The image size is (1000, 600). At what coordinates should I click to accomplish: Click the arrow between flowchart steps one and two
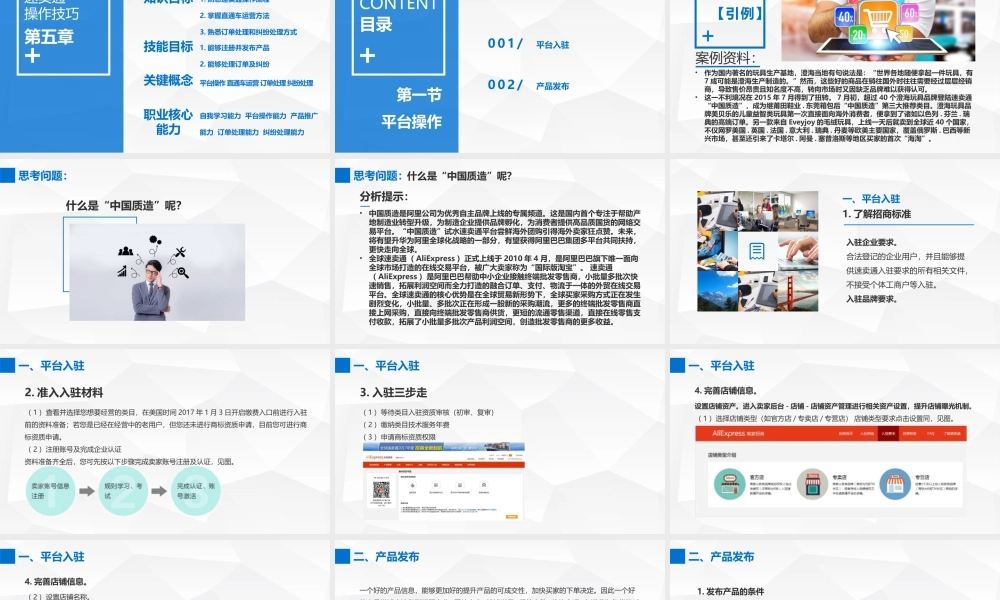86,490
